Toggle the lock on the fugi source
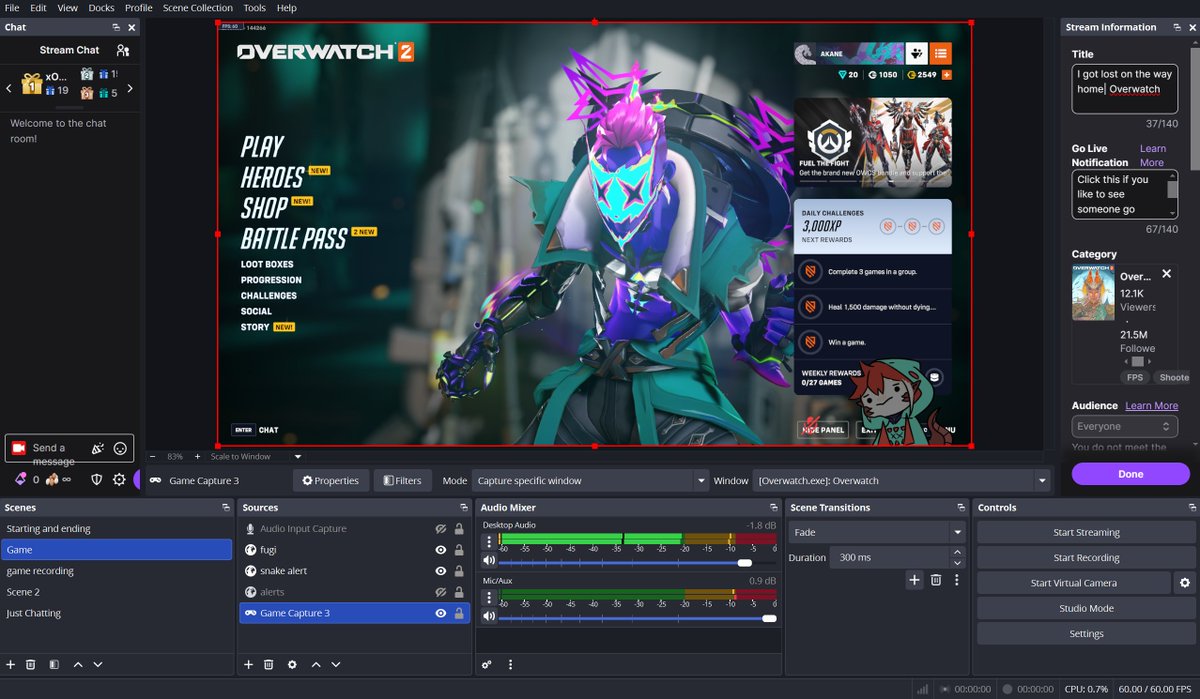Screen dimensions: 1200x699 (x=459, y=550)
